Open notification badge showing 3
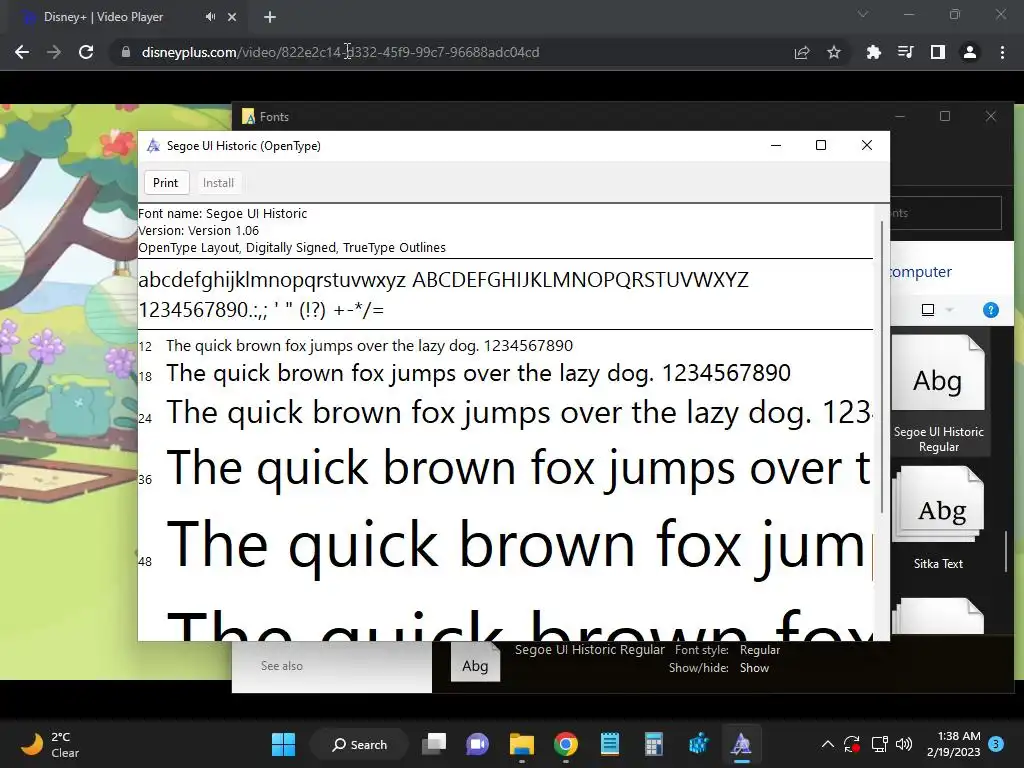 coord(996,744)
